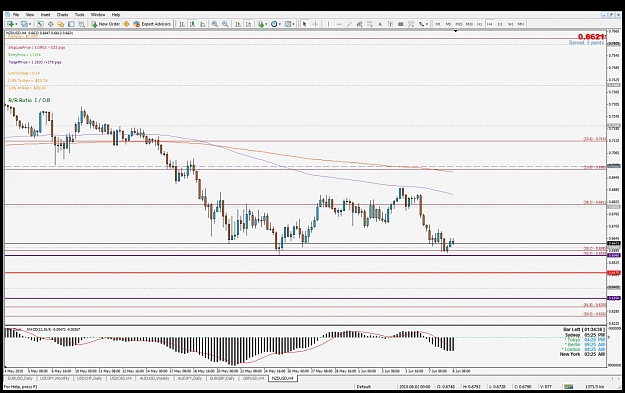
Task: Open the USDCAD,H4 chart tab
Action: tap(122, 378)
